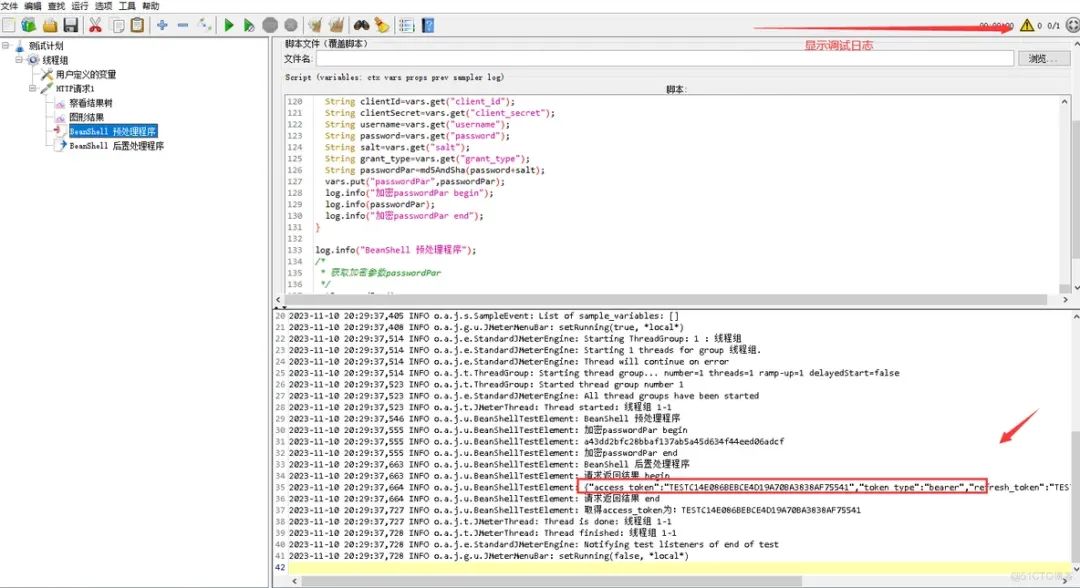Screen dimensions: 1080x588
Task: Collapse the 线程组 tree node expander
Action: pyautogui.click(x=19, y=60)
